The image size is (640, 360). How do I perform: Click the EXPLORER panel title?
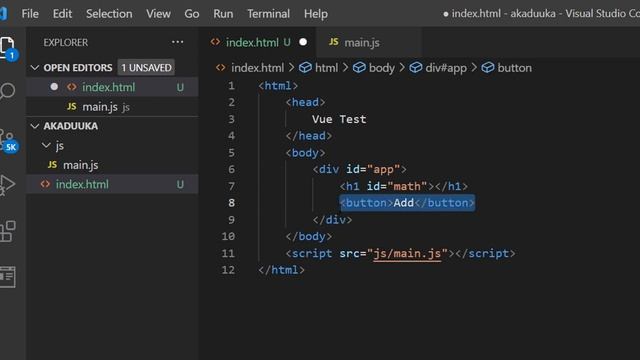(65, 42)
